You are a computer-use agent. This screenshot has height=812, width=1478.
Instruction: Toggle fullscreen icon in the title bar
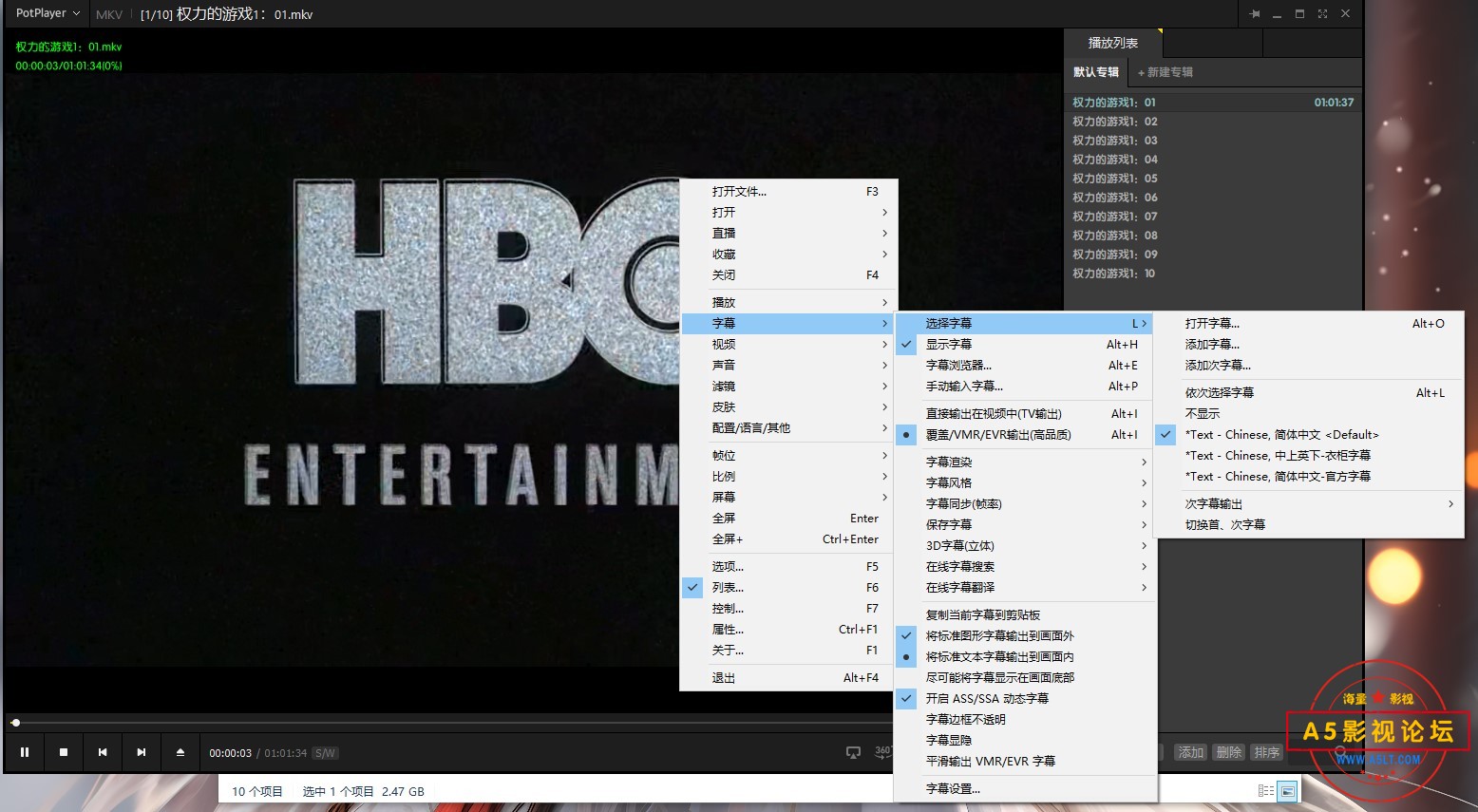point(1322,13)
